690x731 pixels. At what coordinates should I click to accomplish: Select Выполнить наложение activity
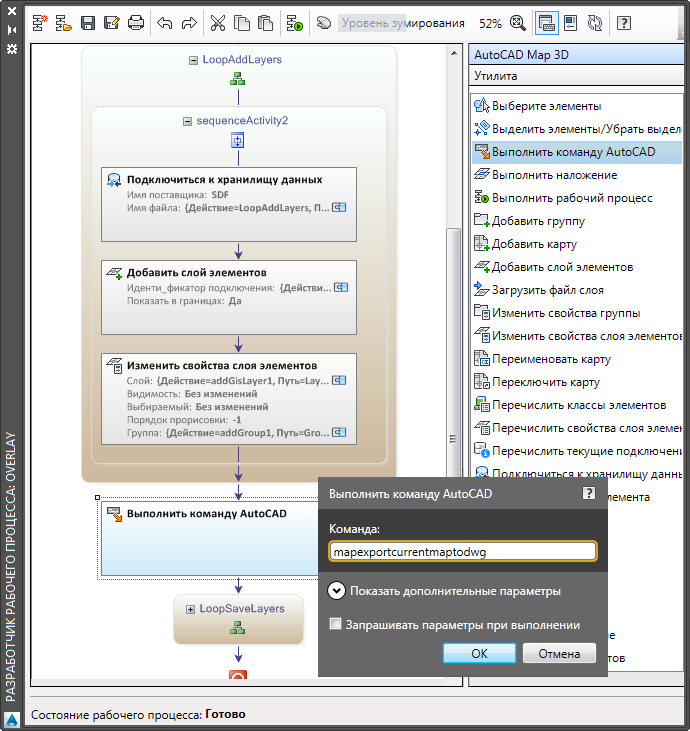point(577,175)
